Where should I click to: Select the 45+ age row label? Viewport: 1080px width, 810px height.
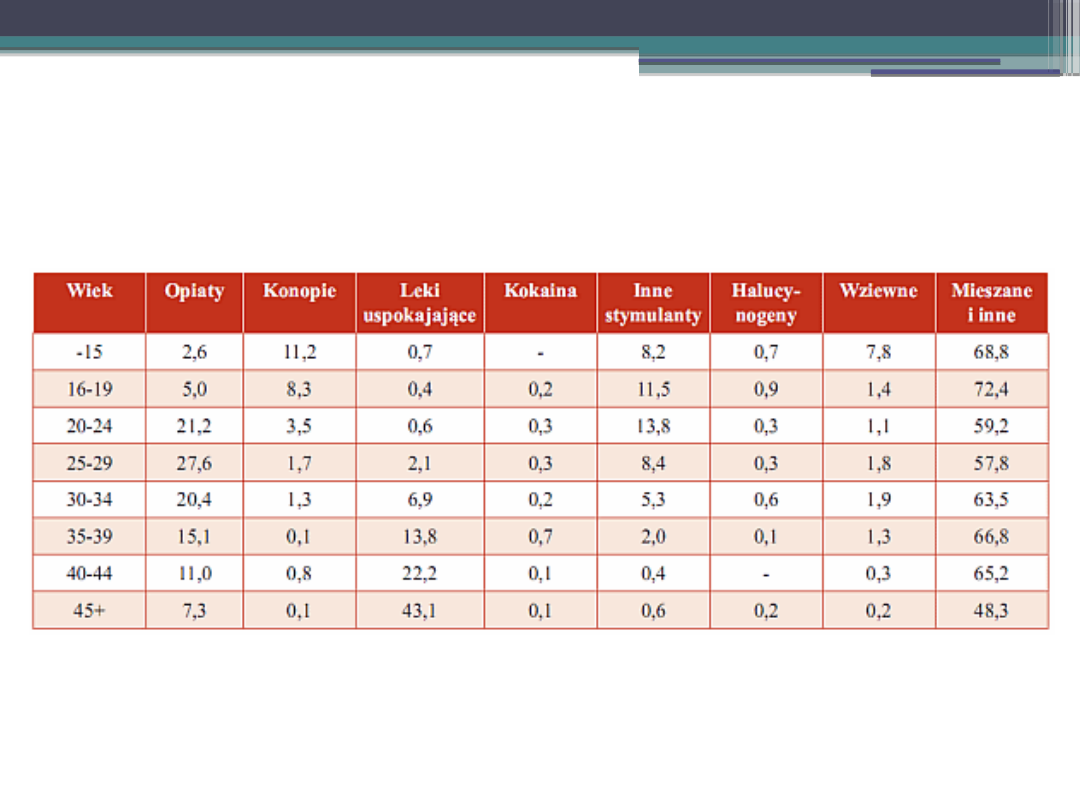(89, 611)
